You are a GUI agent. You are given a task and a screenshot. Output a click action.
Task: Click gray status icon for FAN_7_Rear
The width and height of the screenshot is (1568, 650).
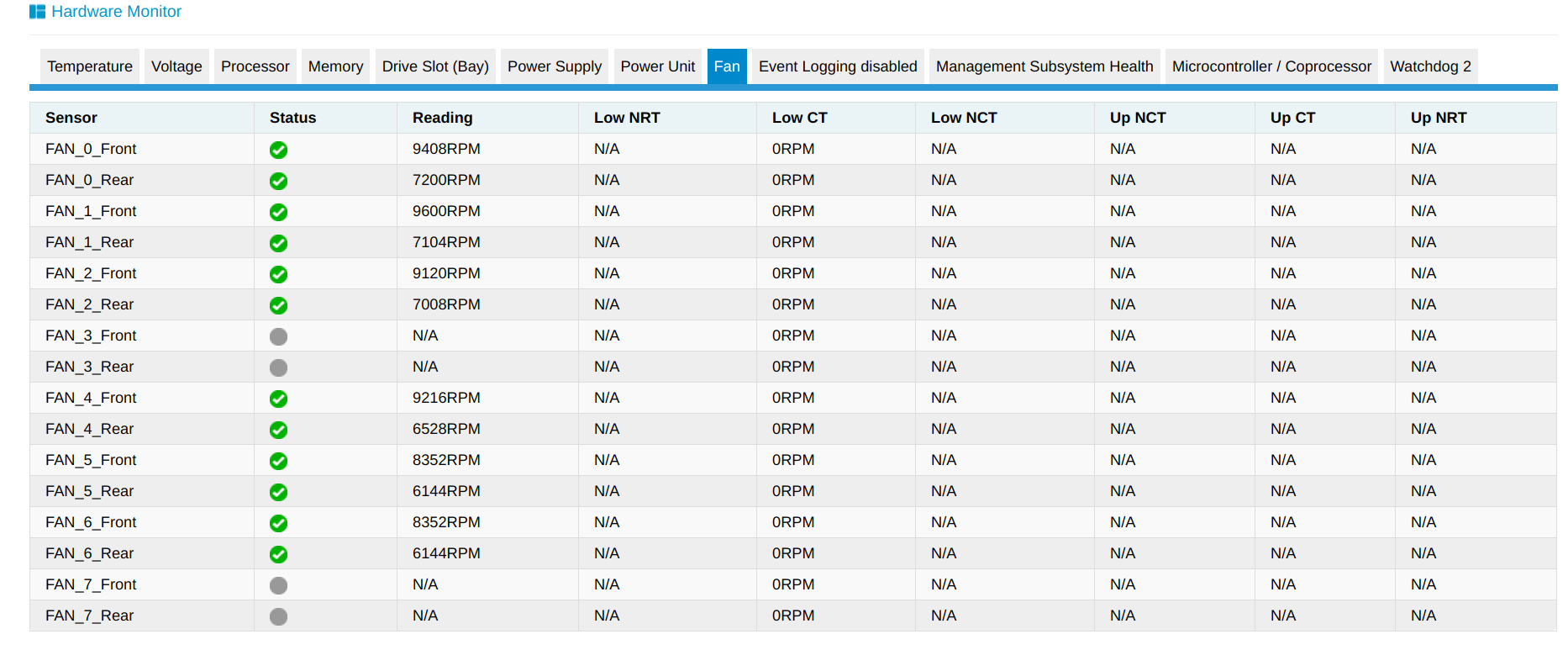(x=279, y=616)
